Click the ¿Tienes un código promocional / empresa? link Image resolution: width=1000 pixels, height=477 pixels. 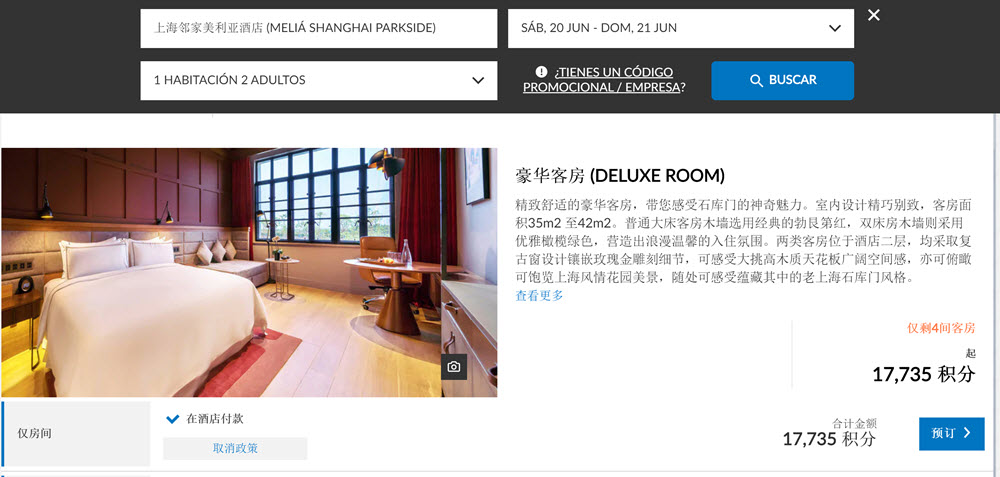click(604, 80)
